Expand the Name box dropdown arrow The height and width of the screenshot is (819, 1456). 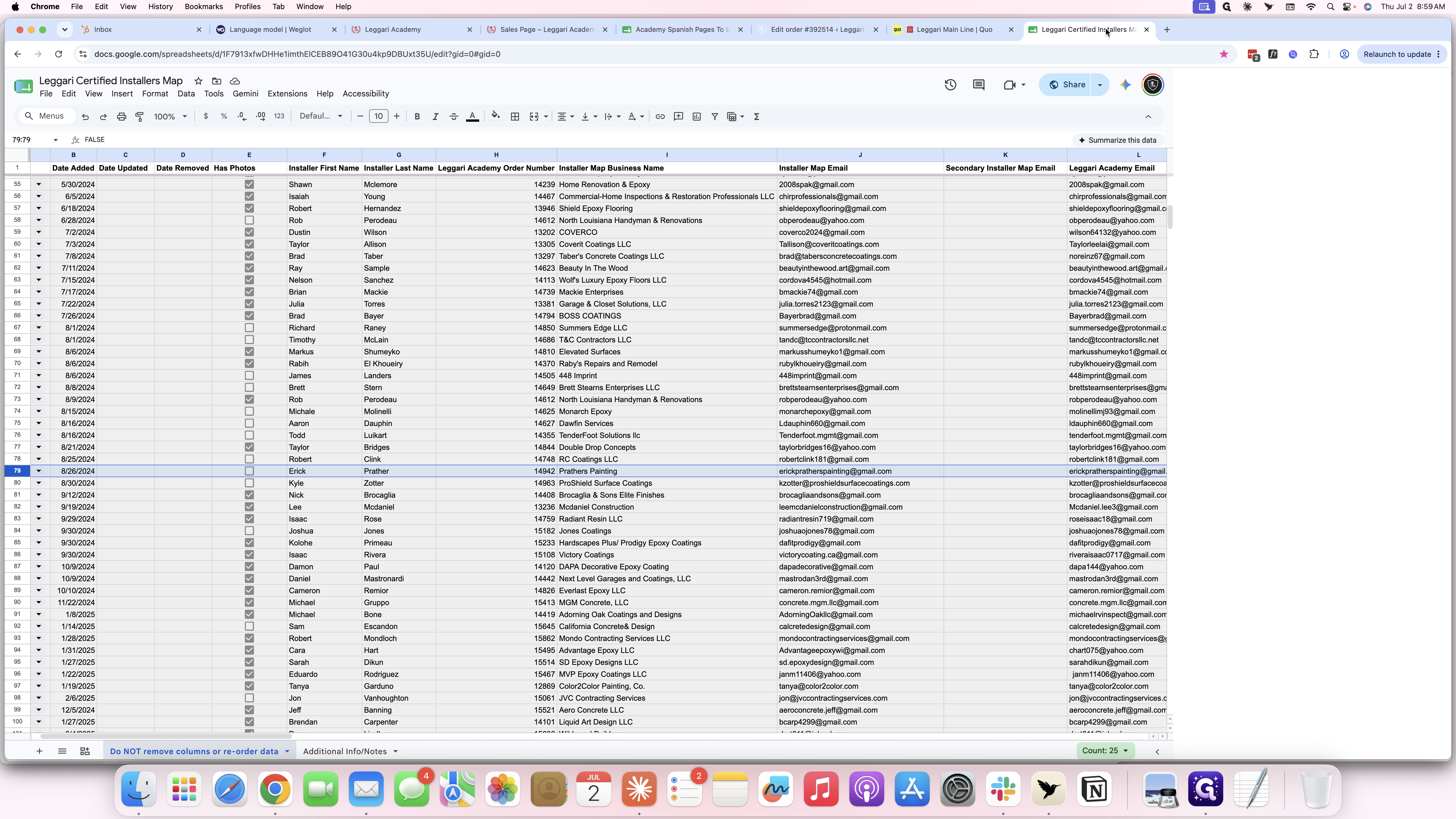tap(55, 140)
